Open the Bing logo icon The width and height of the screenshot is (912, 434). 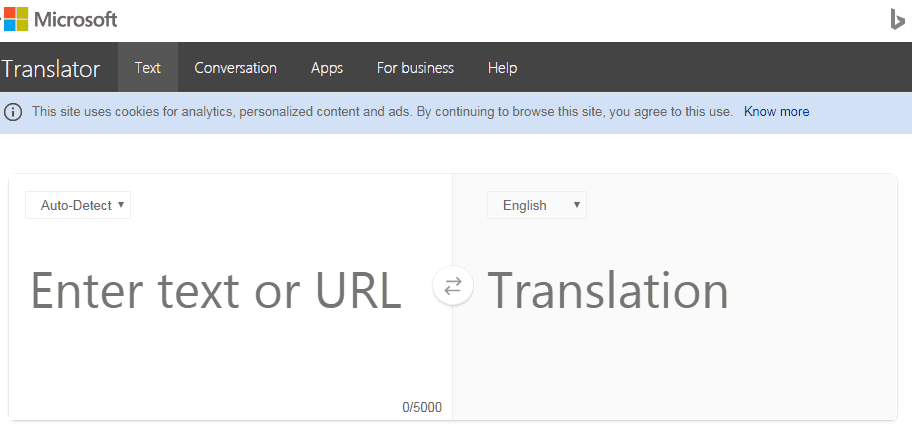(897, 19)
